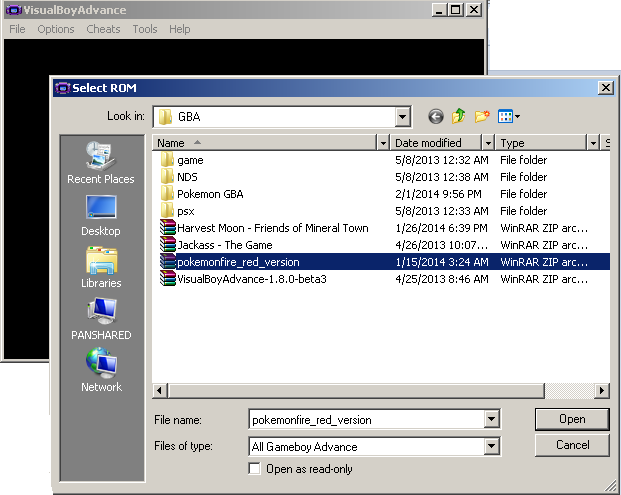
Task: Click the VisualBoyAdvance-1.8.0-beta3 archive icon
Action: click(168, 279)
